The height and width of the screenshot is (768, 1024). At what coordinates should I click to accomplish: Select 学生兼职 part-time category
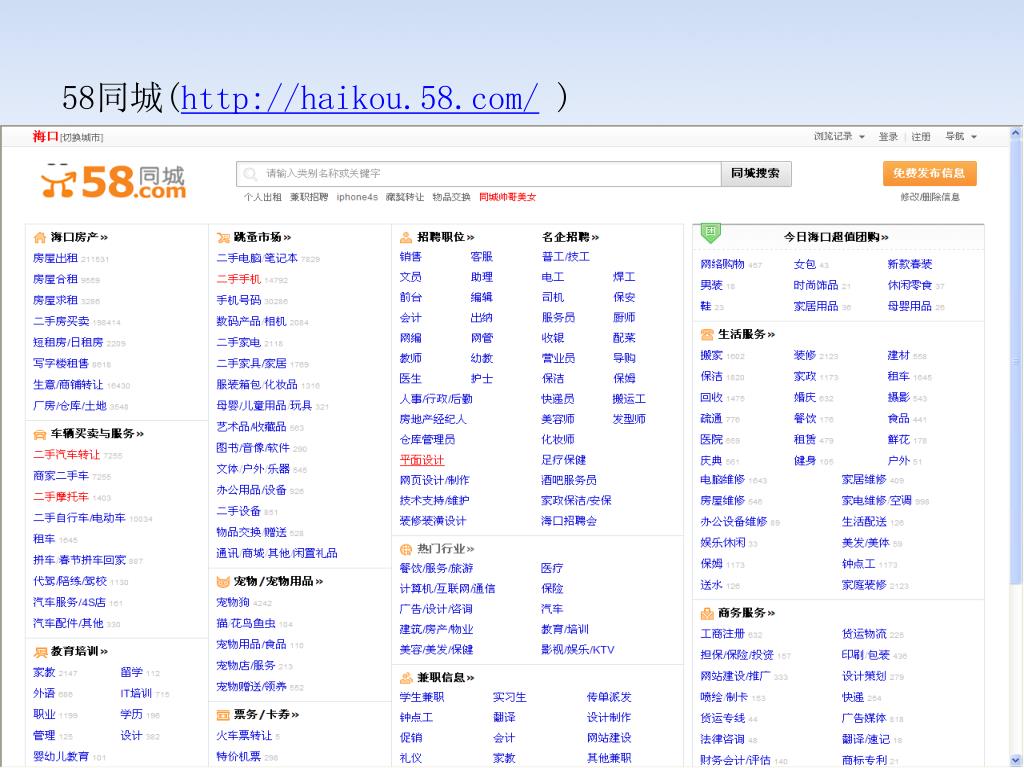(422, 697)
